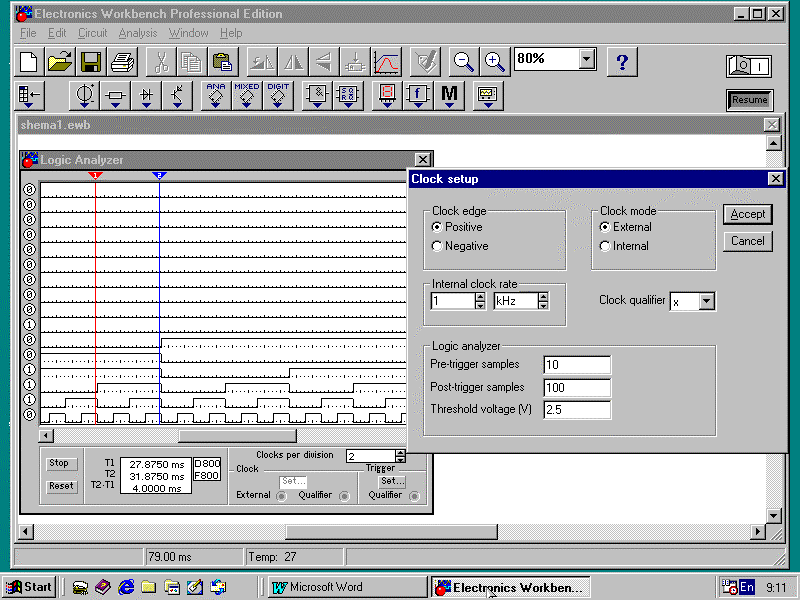Open the Help menu
800x600 pixels.
pyautogui.click(x=231, y=33)
